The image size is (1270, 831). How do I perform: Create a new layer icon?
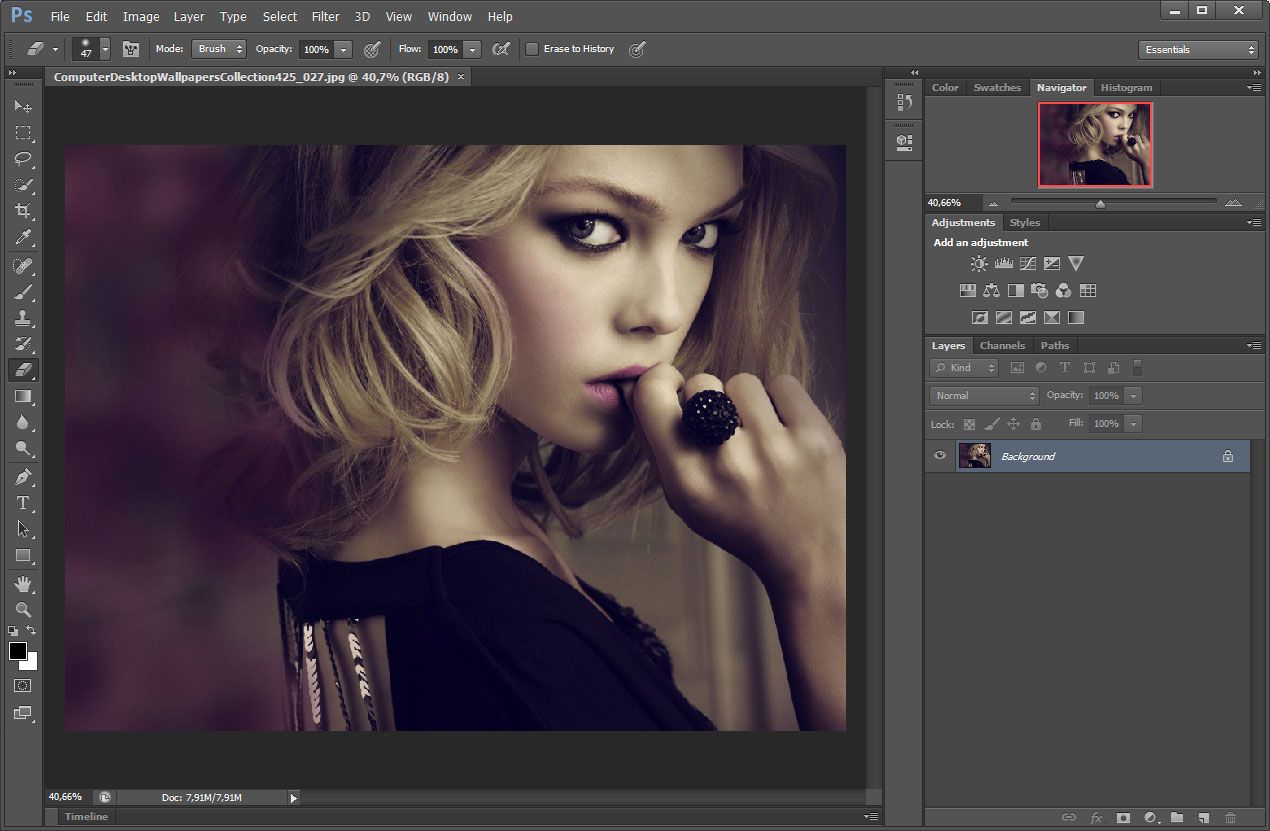[x=1204, y=818]
